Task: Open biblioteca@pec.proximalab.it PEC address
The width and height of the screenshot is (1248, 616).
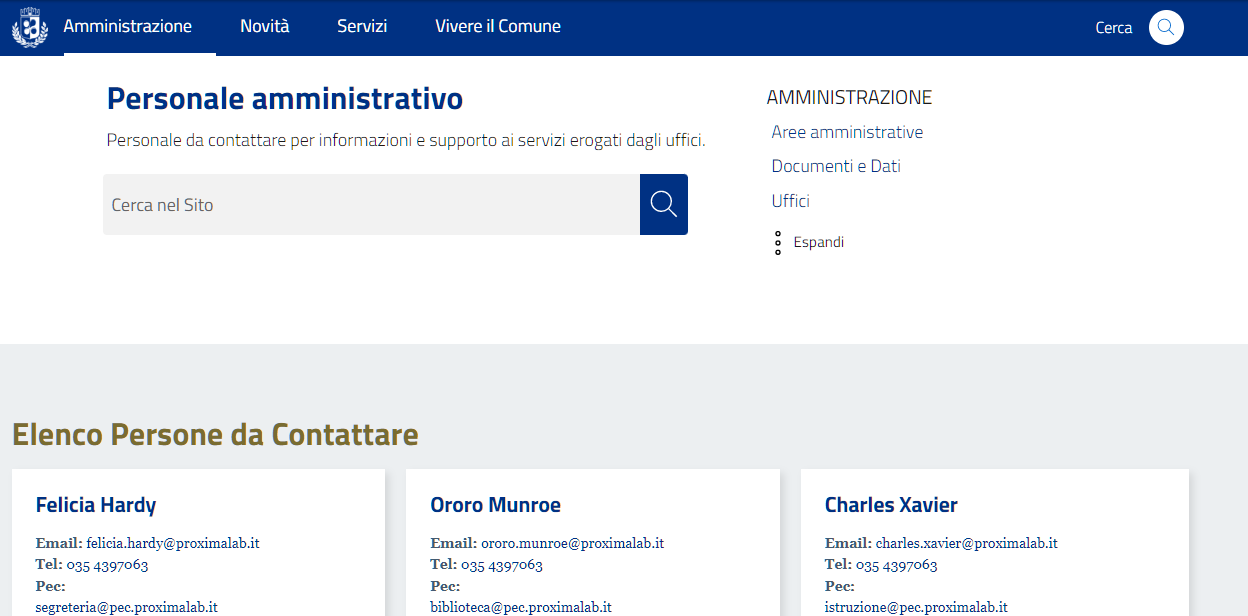Action: [520, 607]
